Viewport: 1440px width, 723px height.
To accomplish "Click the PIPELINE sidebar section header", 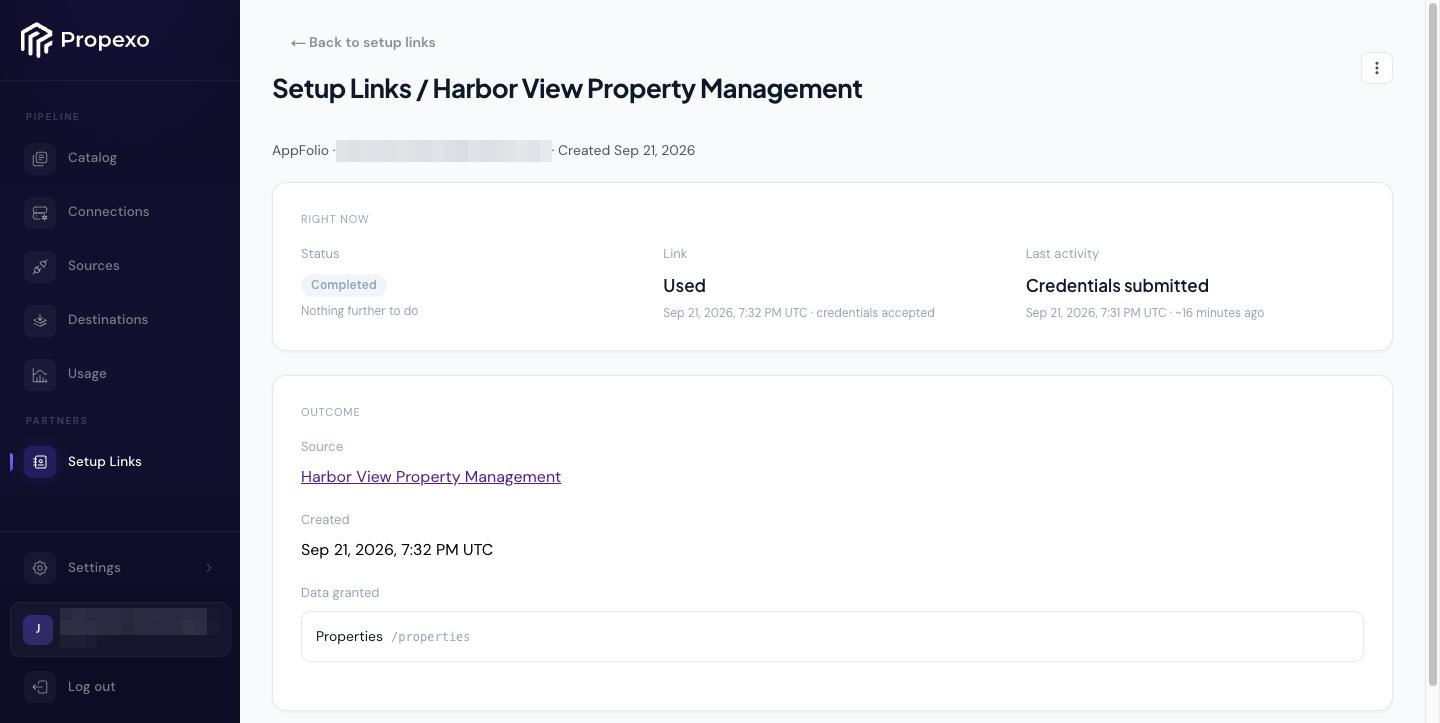I will click(x=53, y=117).
